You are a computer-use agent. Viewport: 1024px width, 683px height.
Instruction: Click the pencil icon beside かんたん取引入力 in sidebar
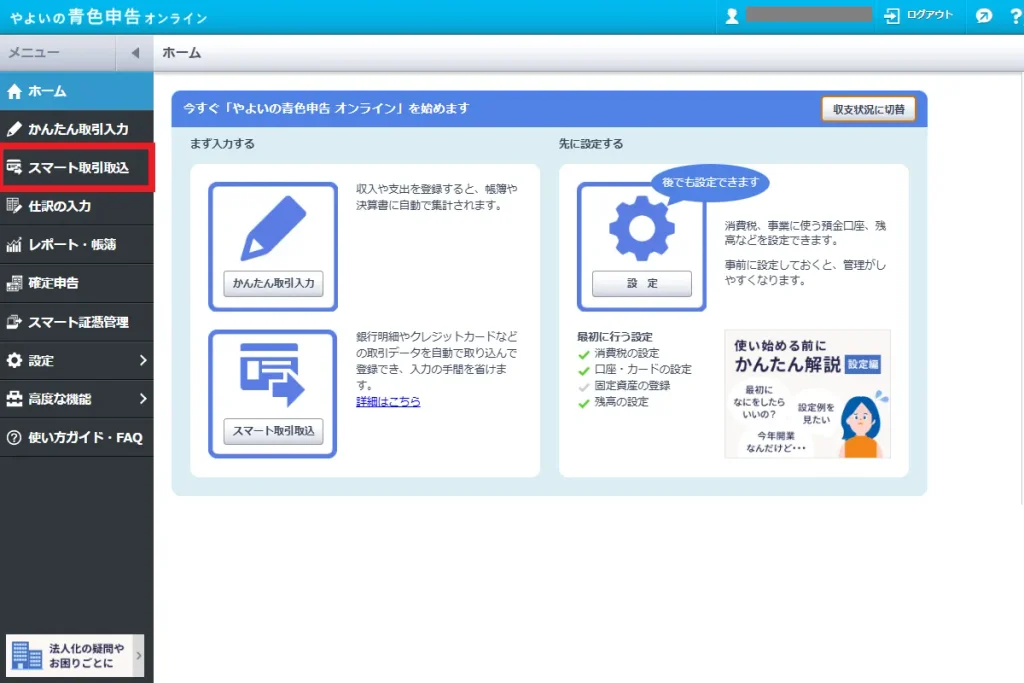click(x=14, y=129)
